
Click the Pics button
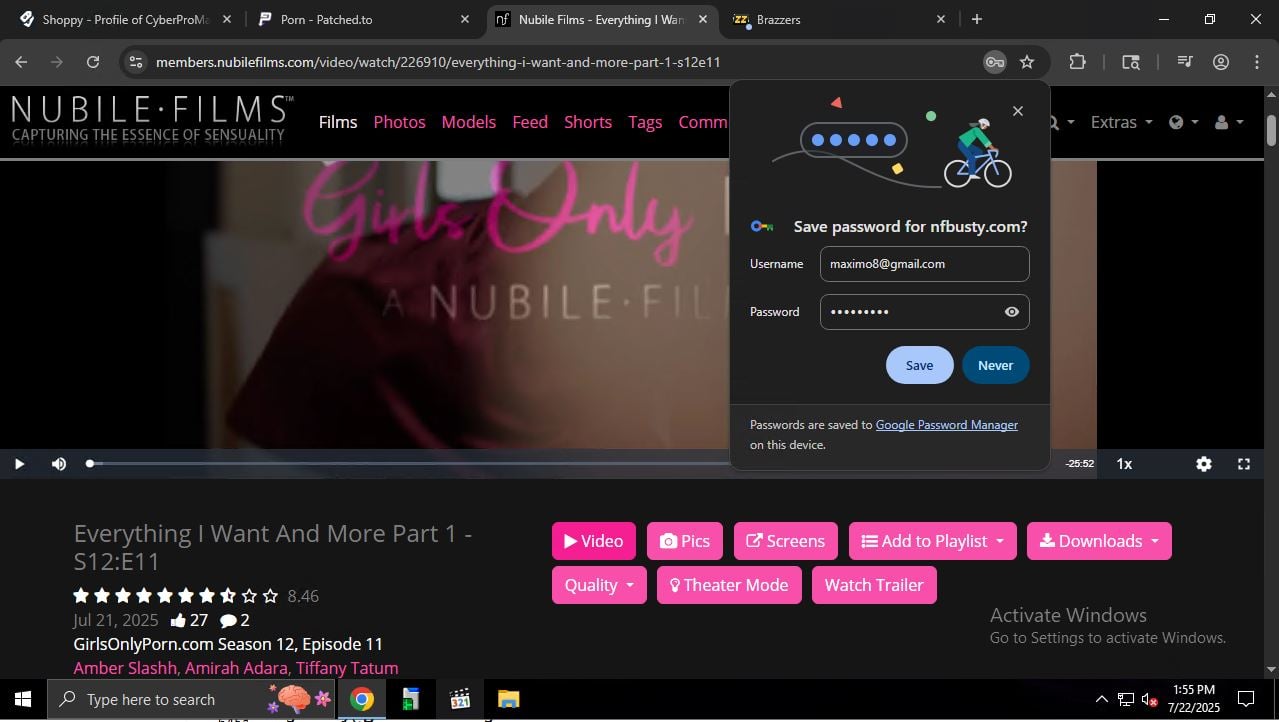tap(685, 541)
